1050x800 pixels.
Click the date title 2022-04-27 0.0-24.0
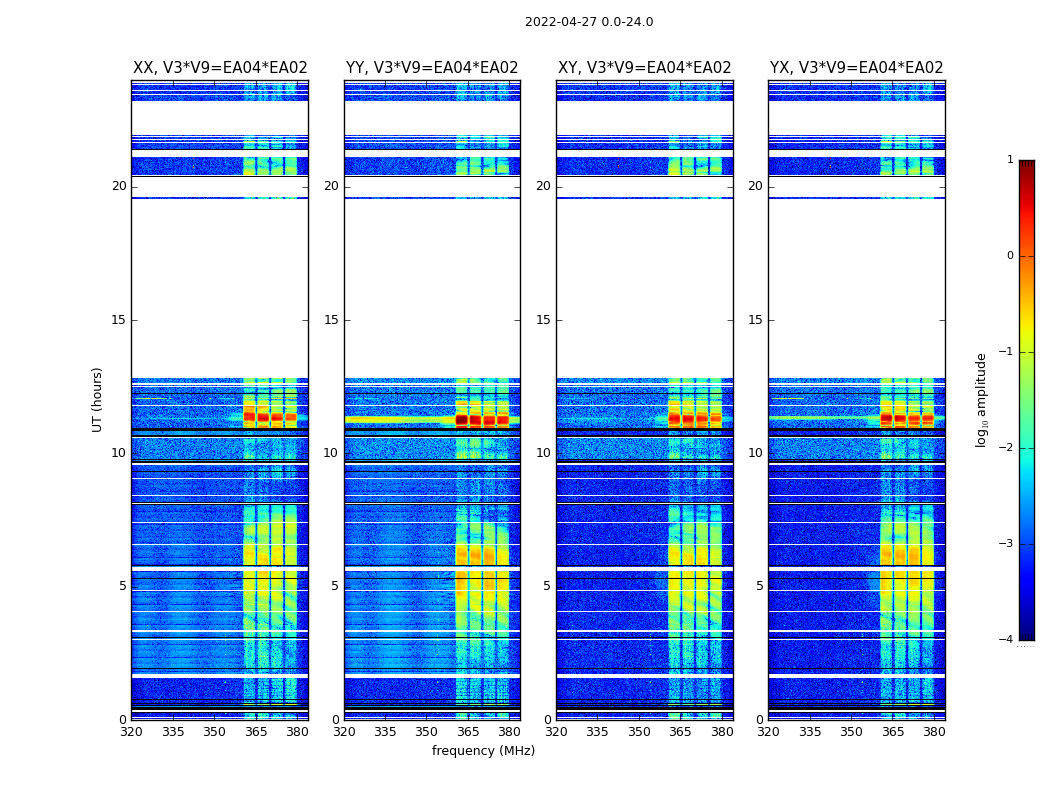coord(589,22)
